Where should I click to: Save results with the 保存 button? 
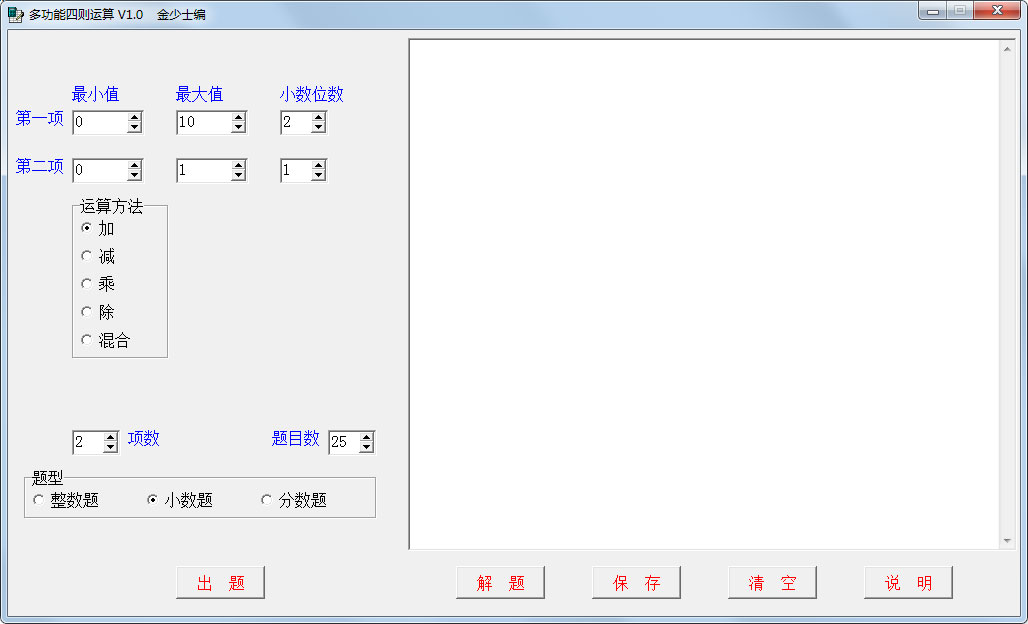tap(636, 583)
